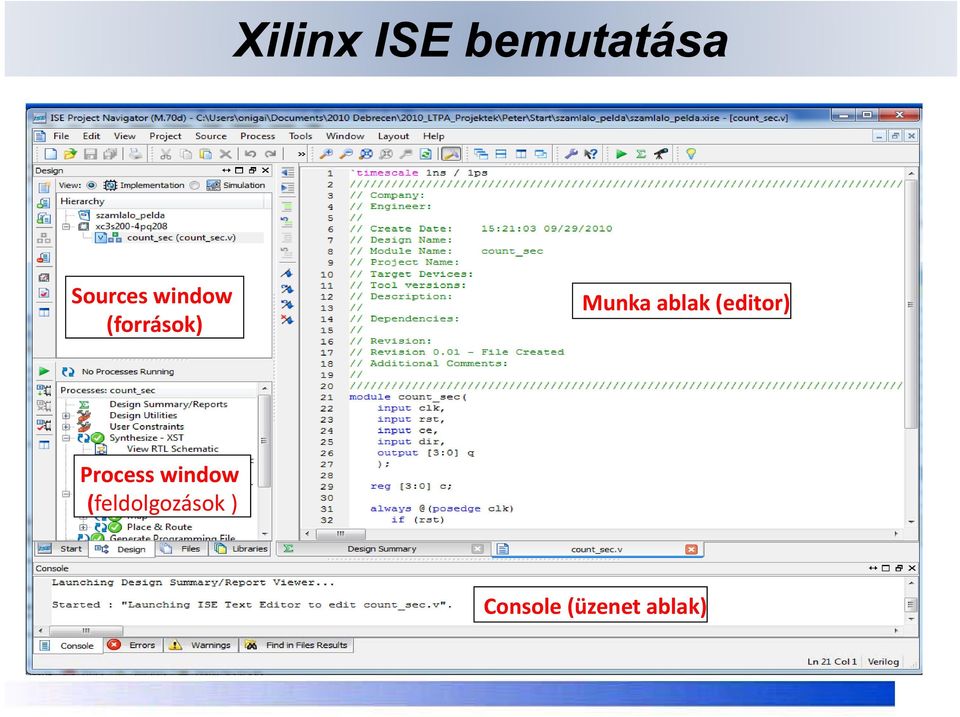Expand the Design Utilities process node
Screen dimensions: 960x717
pos(66,415)
